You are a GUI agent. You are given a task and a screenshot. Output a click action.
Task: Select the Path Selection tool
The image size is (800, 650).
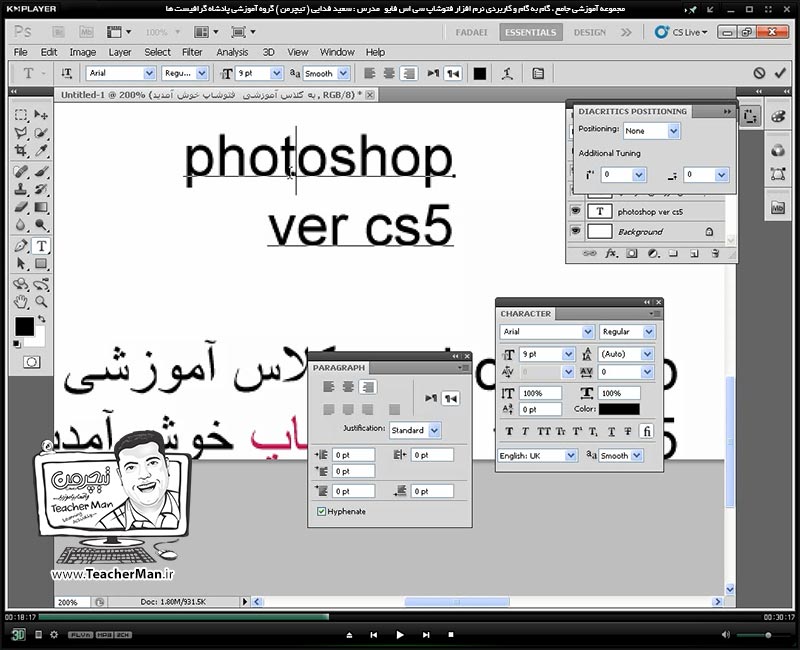21,263
